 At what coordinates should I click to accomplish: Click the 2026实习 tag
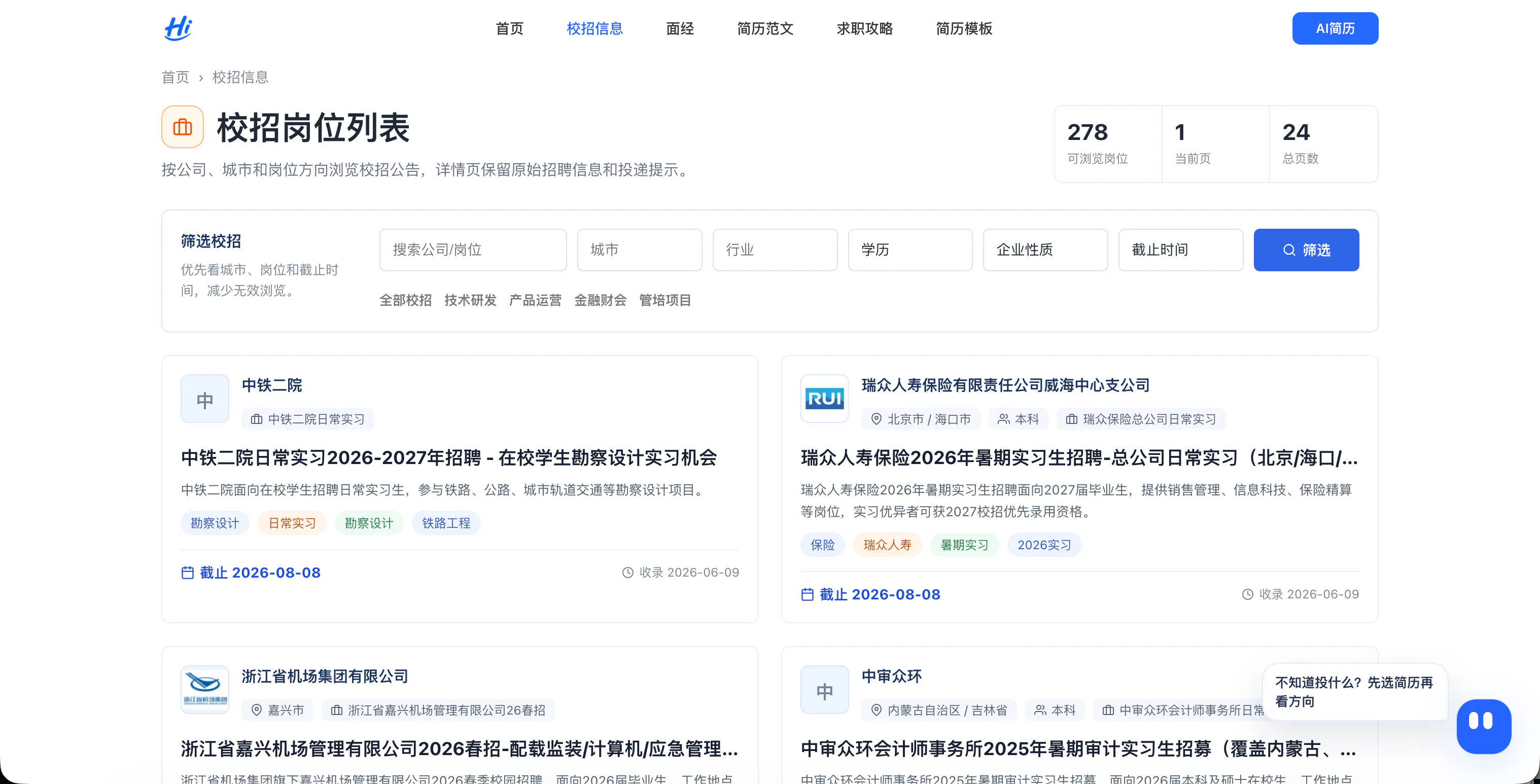(x=1044, y=545)
